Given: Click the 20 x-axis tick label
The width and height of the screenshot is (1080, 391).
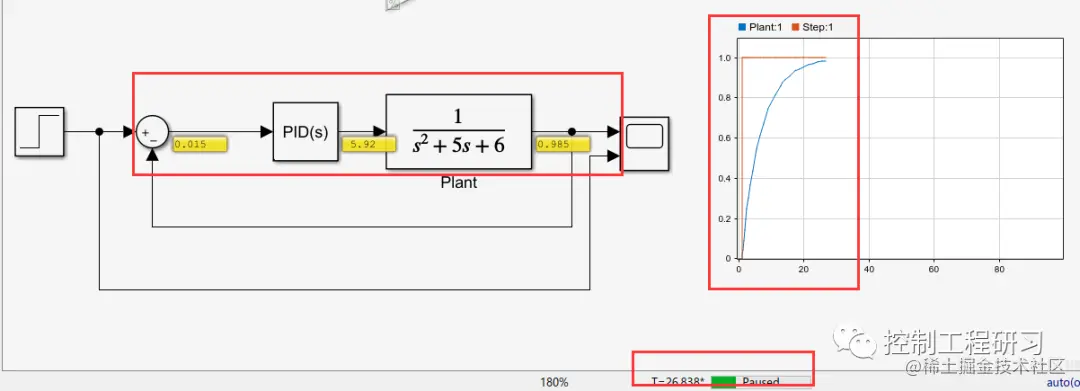Looking at the screenshot, I should pos(804,269).
